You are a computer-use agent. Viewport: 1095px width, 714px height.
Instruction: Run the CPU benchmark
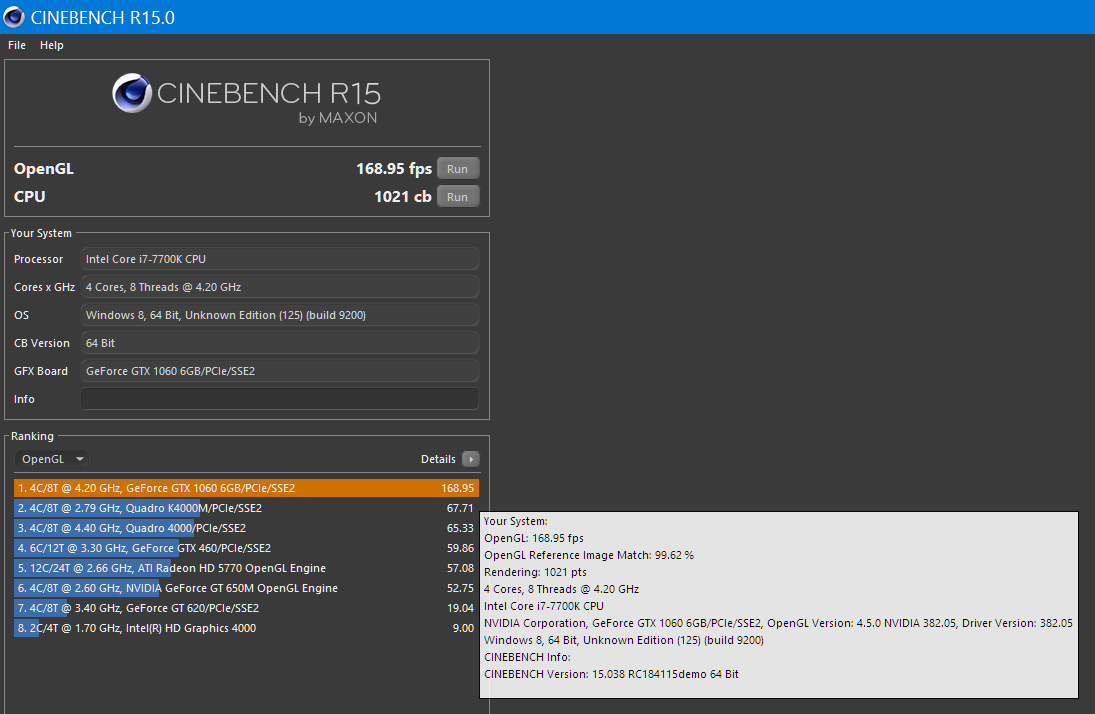click(x=458, y=197)
